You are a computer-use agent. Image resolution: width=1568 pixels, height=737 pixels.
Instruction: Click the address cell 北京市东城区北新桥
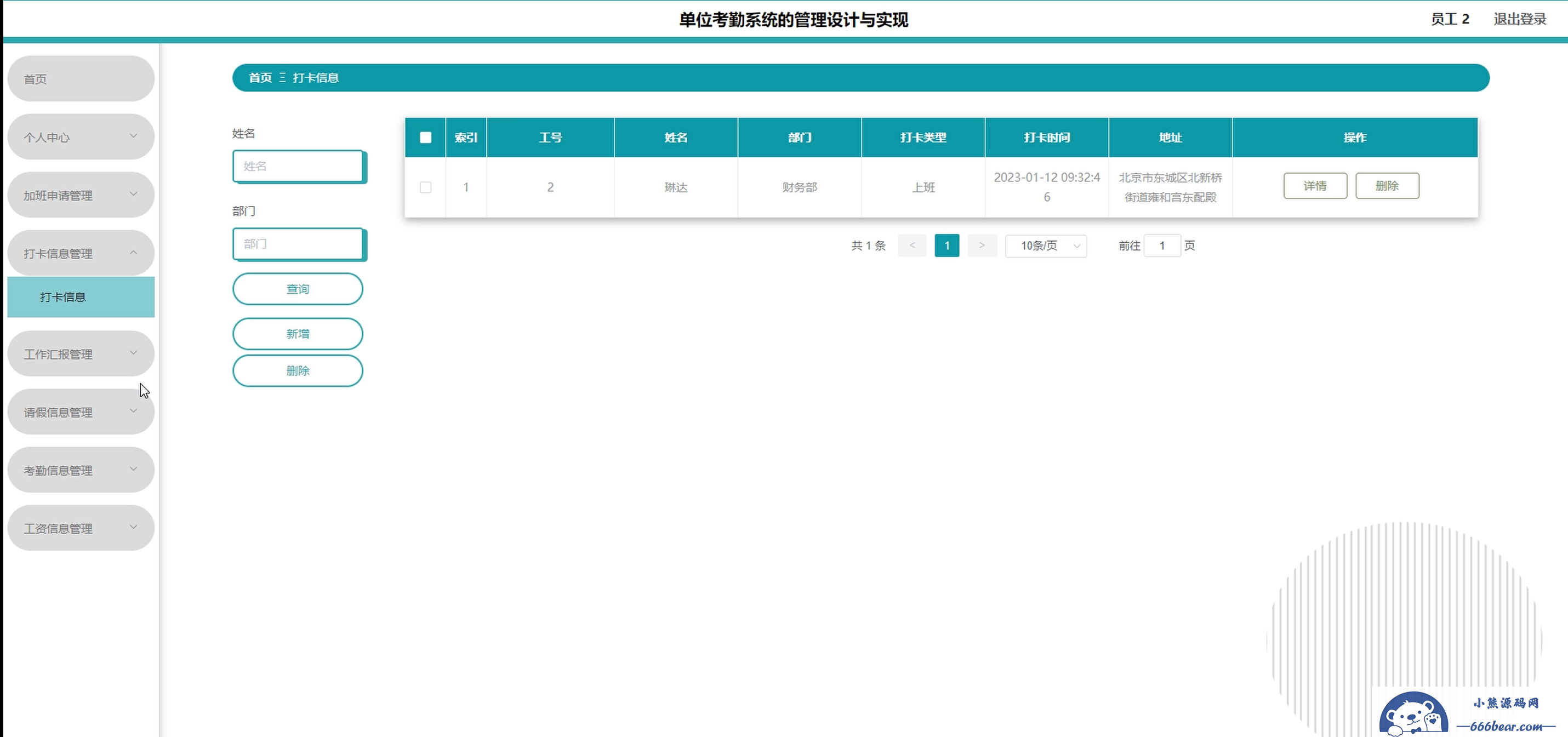coord(1171,187)
